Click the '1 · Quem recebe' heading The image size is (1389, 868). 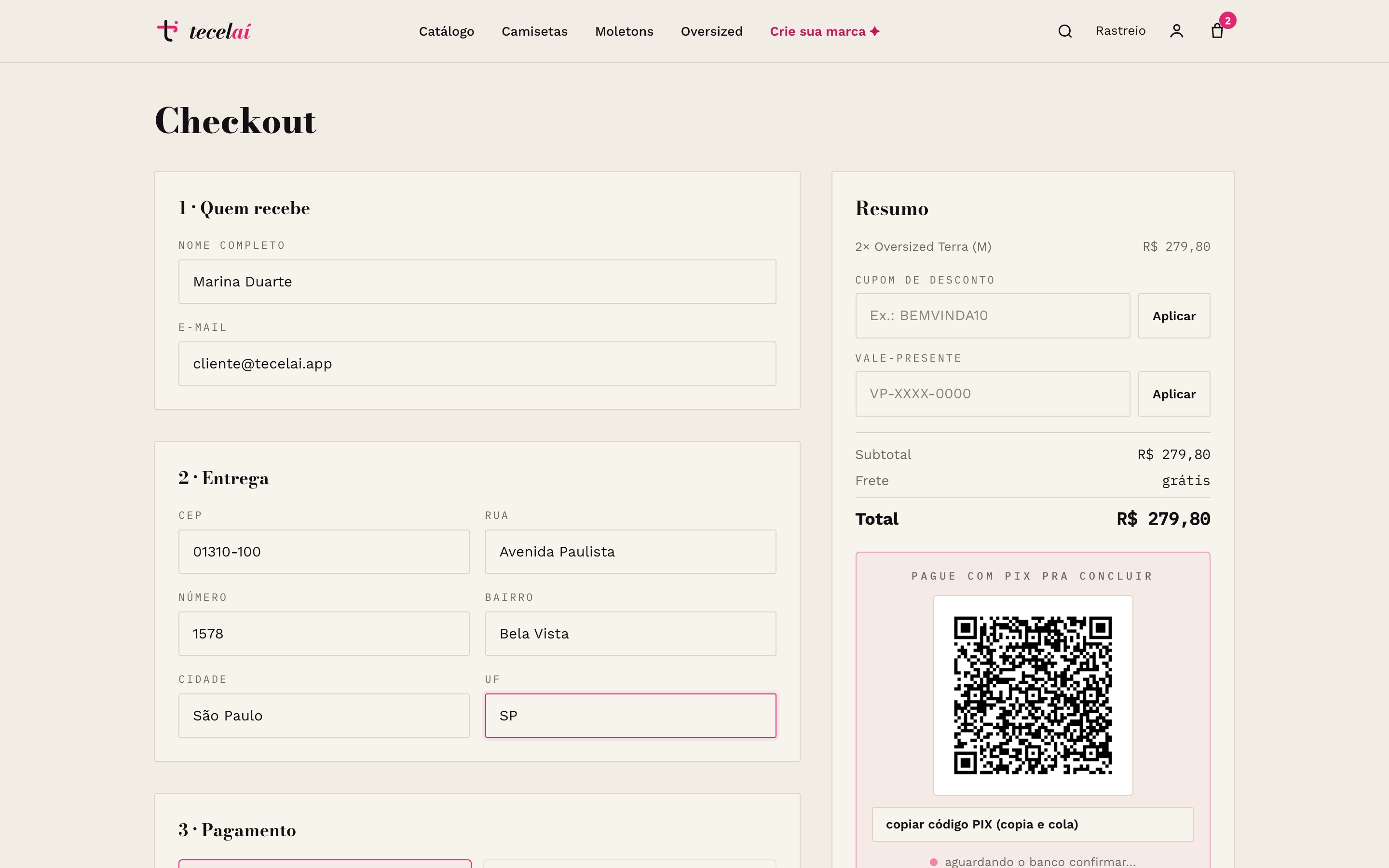click(244, 208)
